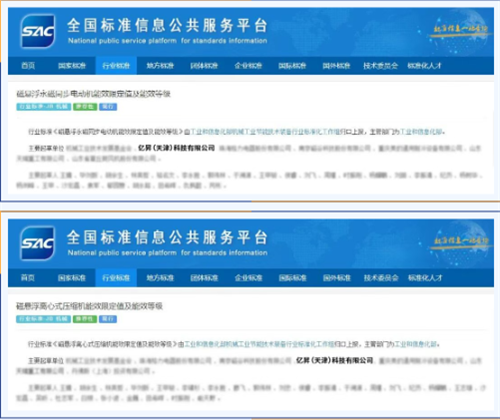Open 技术委员会 in the upper navigation bar

381,66
